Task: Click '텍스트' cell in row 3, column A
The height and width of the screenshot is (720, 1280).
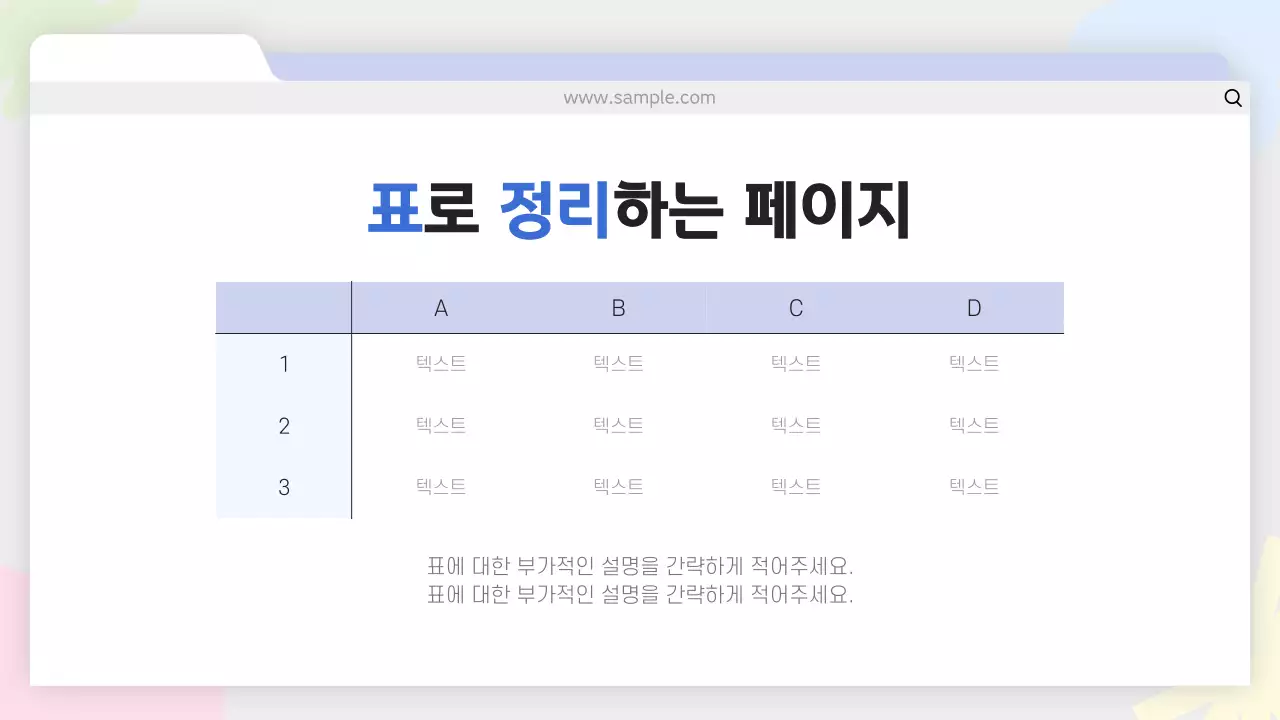Action: 441,487
